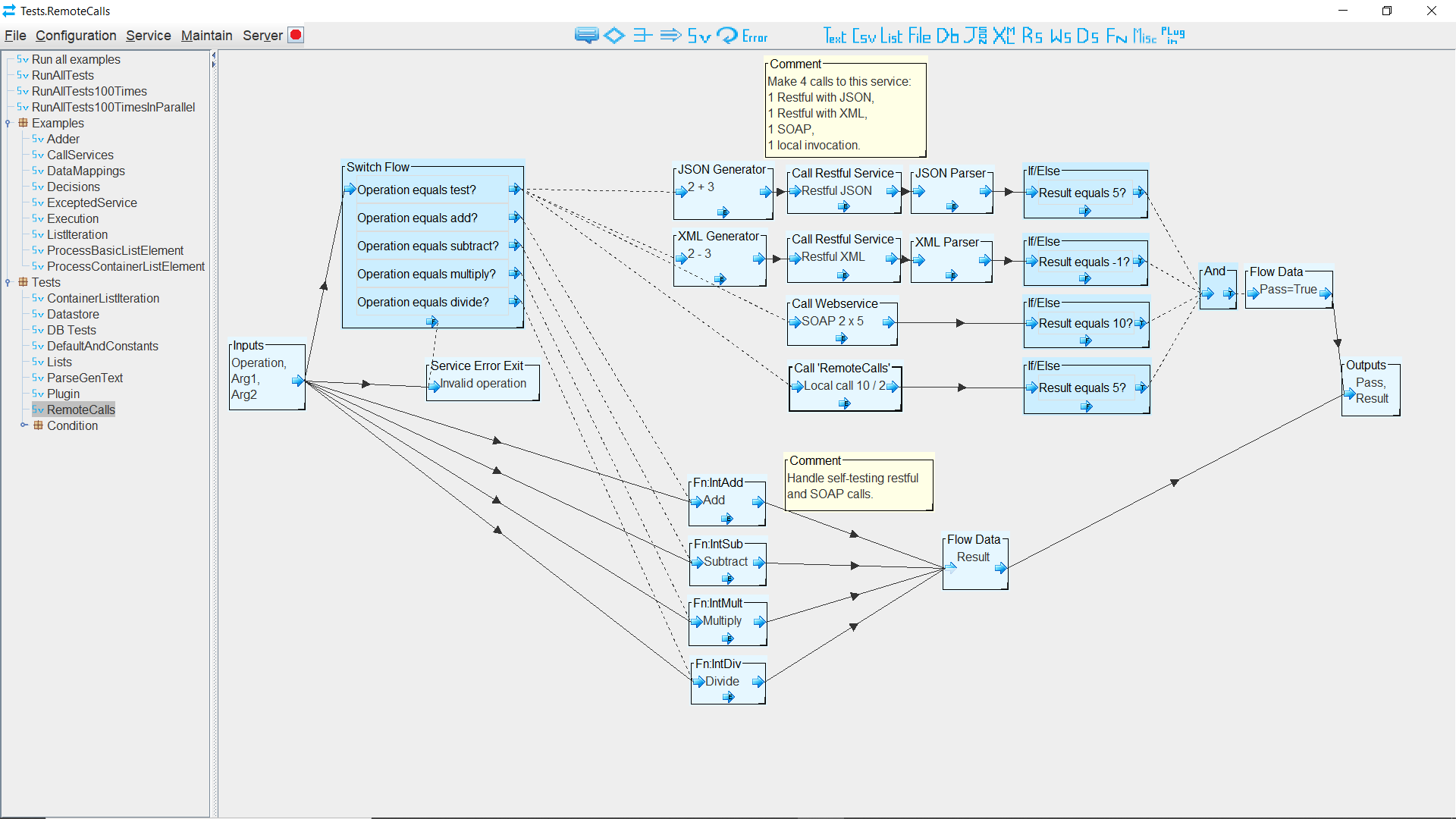The height and width of the screenshot is (819, 1456).
Task: Open the Service menu
Action: pyautogui.click(x=147, y=35)
